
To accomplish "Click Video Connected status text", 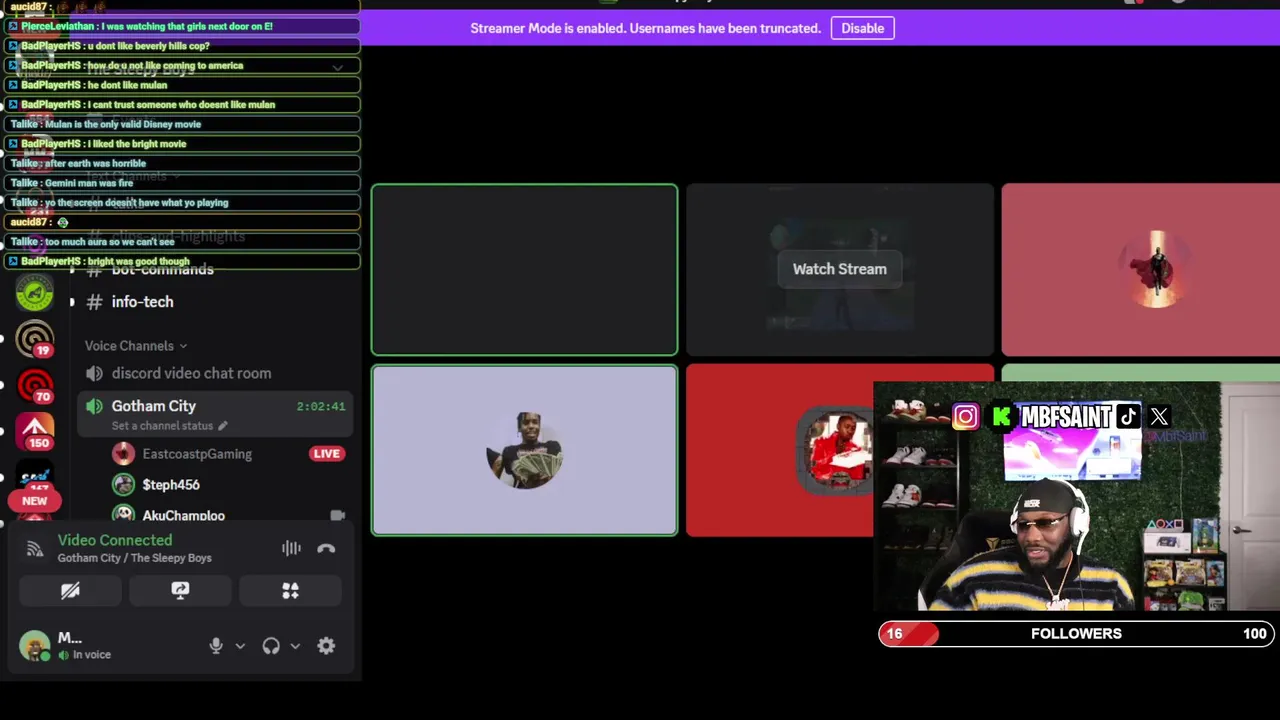I will point(115,540).
